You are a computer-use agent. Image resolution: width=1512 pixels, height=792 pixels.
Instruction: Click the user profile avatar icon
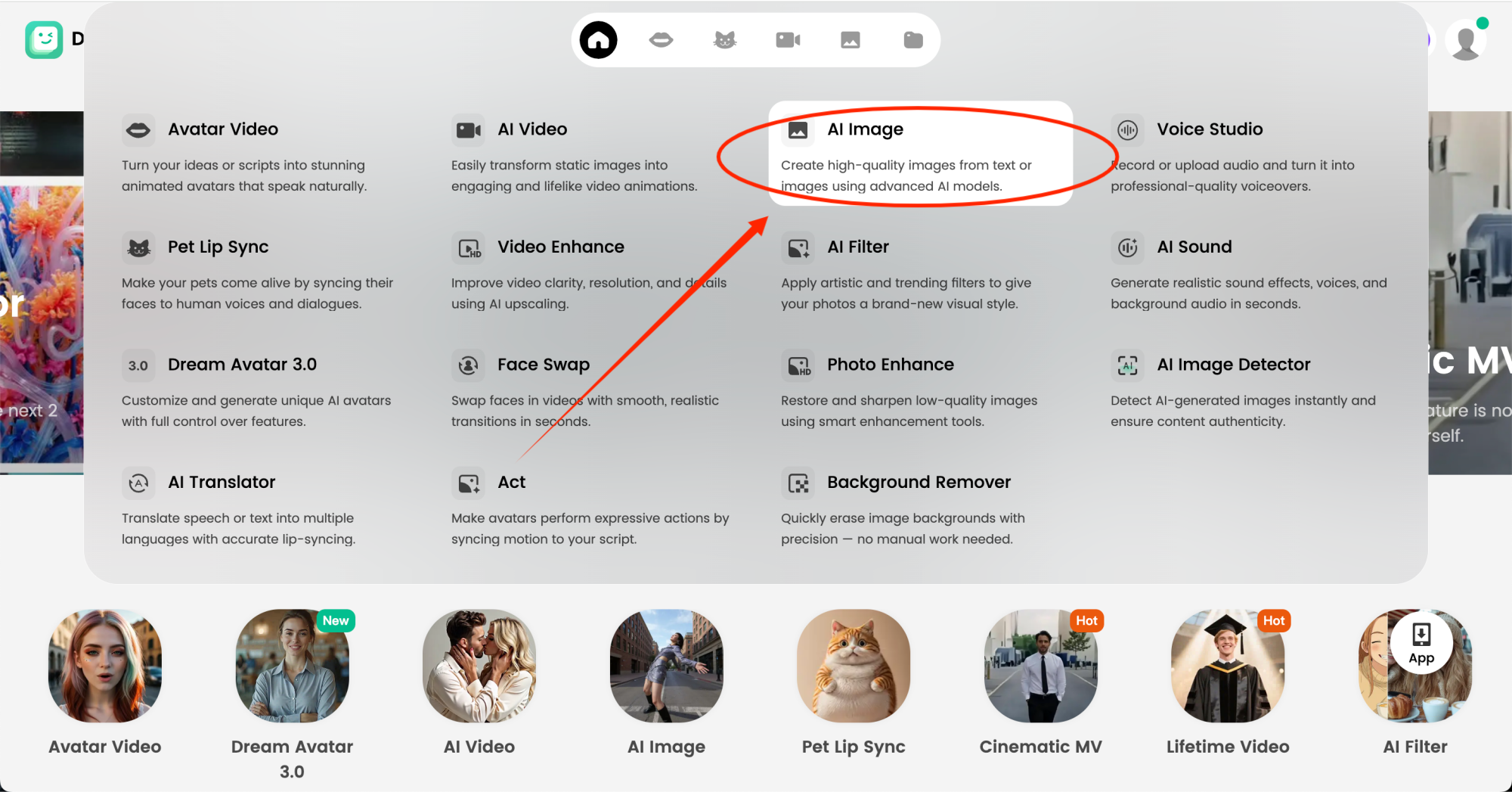[1466, 42]
